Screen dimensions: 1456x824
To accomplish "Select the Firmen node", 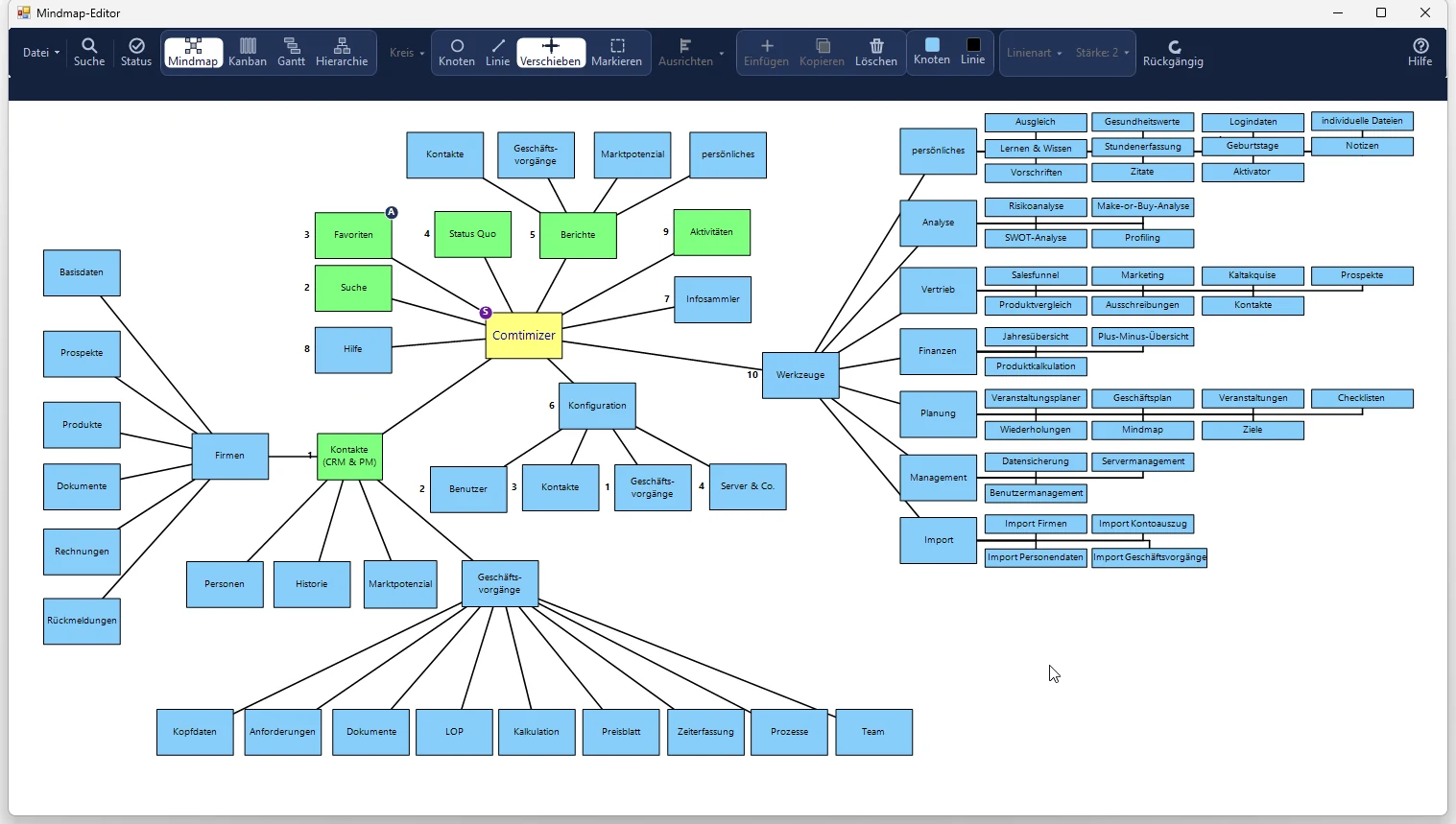I will tap(230, 456).
